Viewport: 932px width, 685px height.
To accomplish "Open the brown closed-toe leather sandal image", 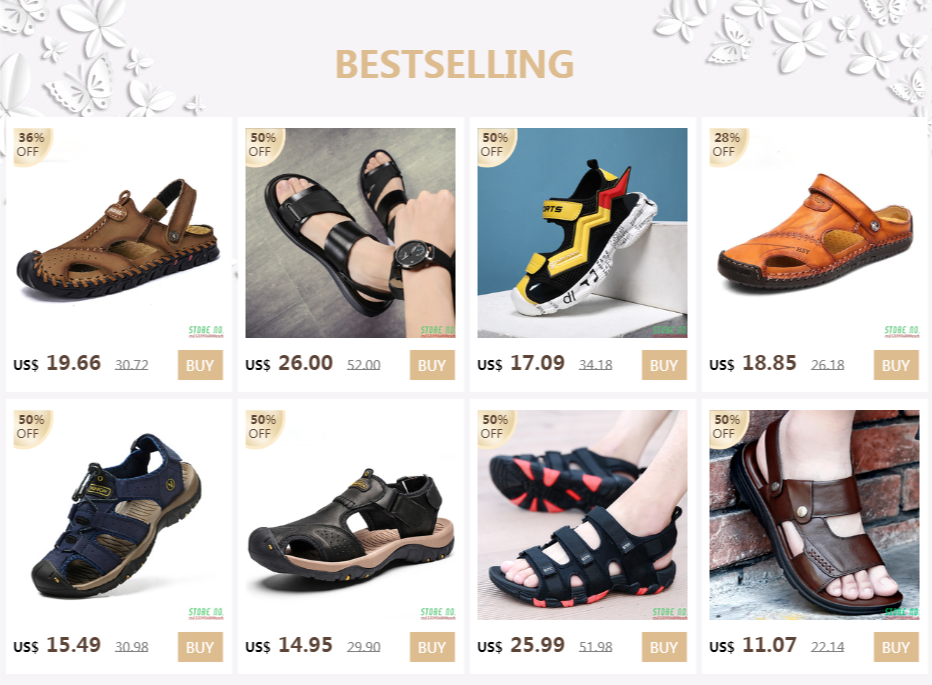I will (119, 233).
